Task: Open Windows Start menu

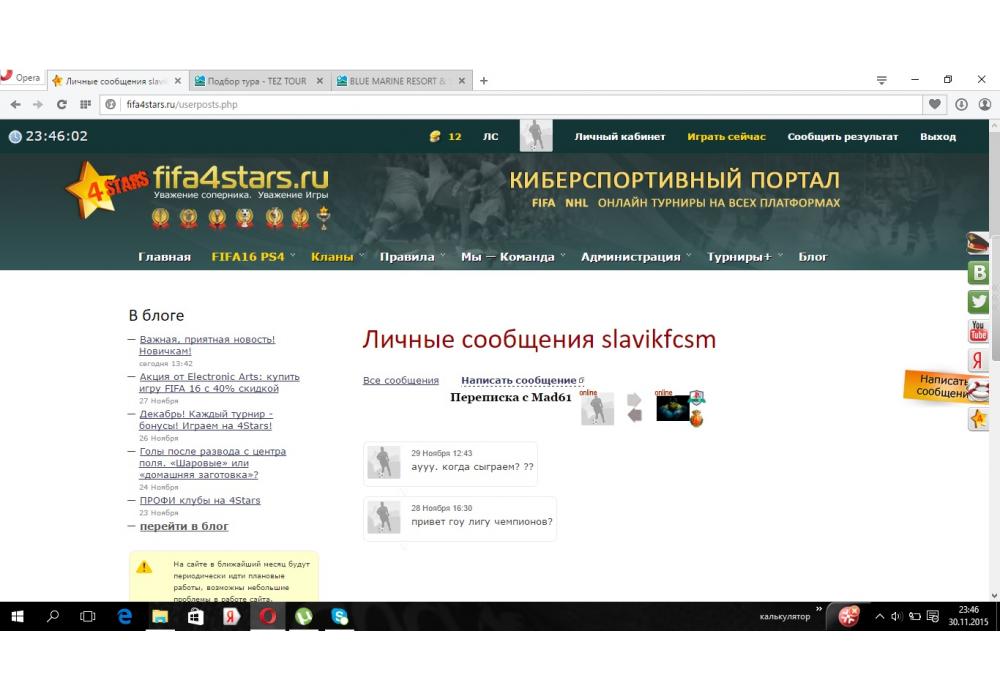Action: click(x=17, y=616)
